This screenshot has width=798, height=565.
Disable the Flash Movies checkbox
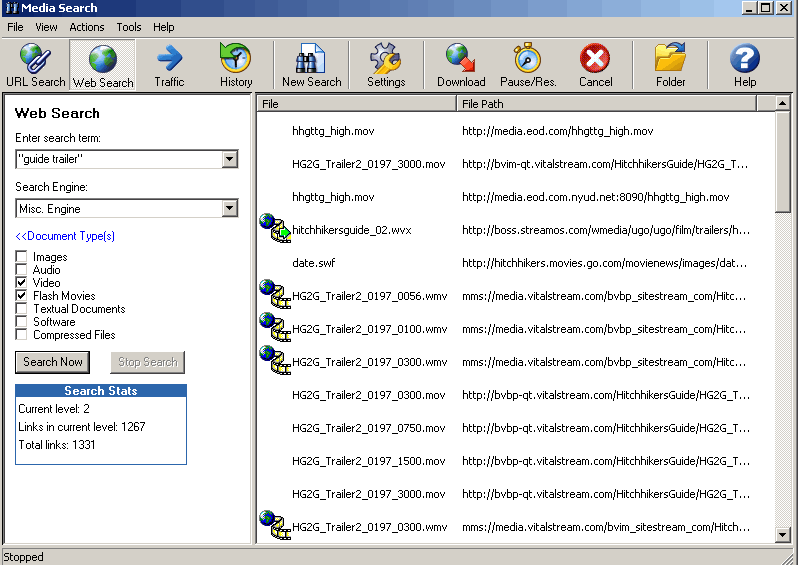22,296
